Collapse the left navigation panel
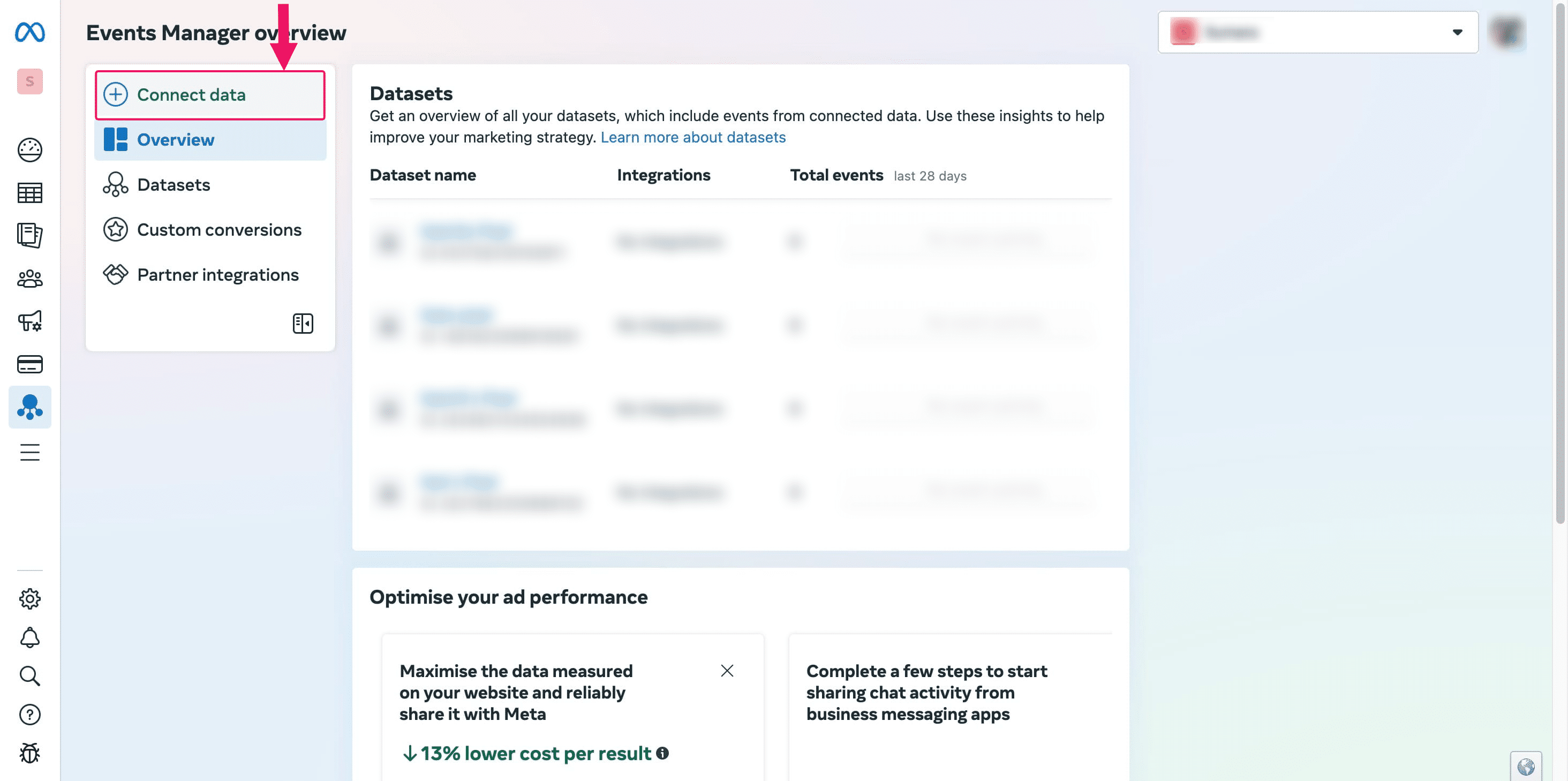The image size is (1568, 781). pos(303,323)
